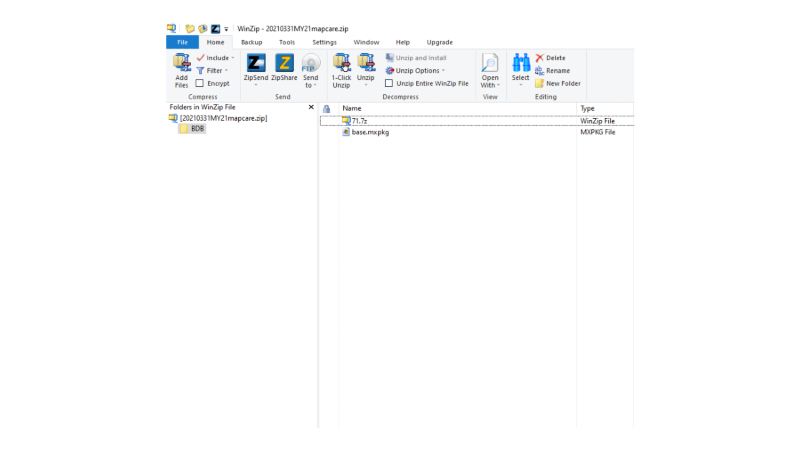Expand the Include dropdown arrow
The image size is (800, 450).
click(x=233, y=58)
